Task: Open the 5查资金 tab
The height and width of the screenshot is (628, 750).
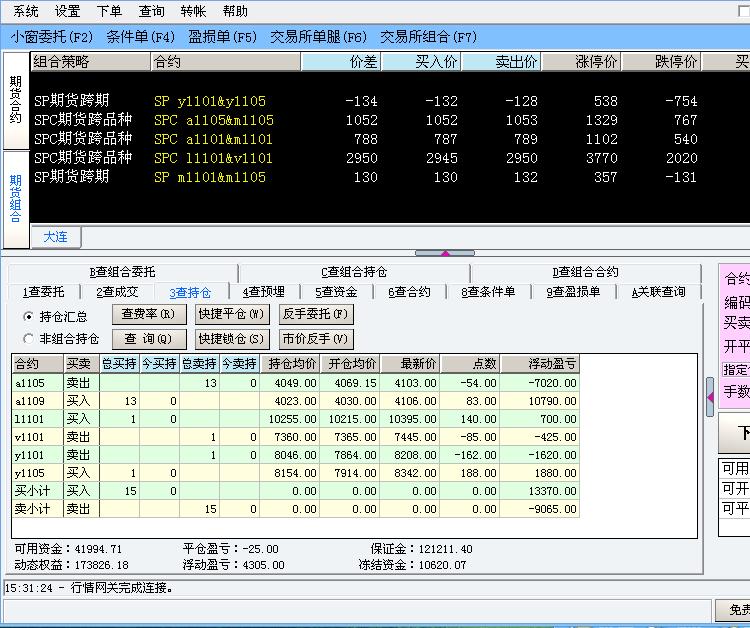Action: click(336, 292)
